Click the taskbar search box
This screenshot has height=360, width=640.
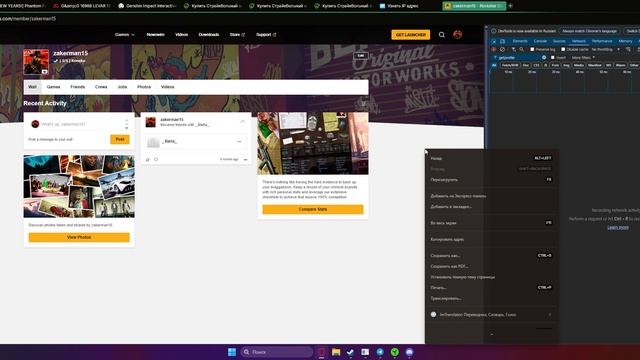[x=276, y=352]
